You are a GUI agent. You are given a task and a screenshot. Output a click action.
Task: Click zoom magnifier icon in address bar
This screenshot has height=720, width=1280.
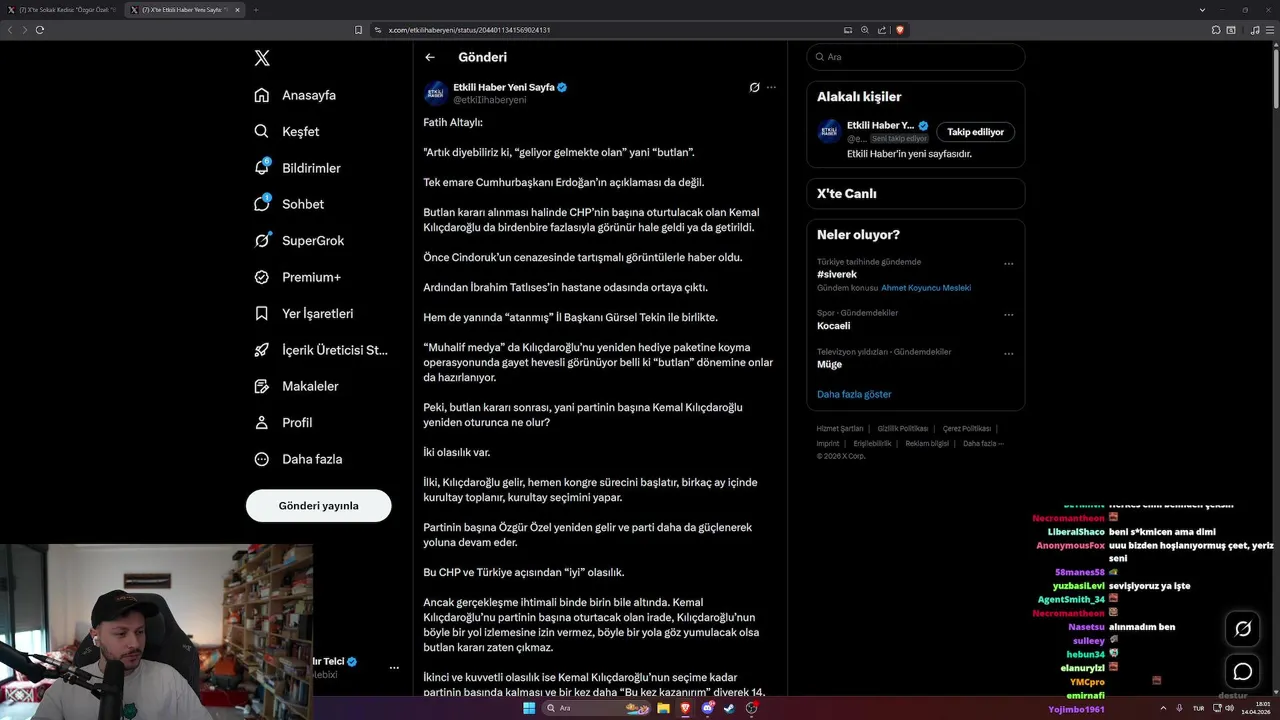864,30
